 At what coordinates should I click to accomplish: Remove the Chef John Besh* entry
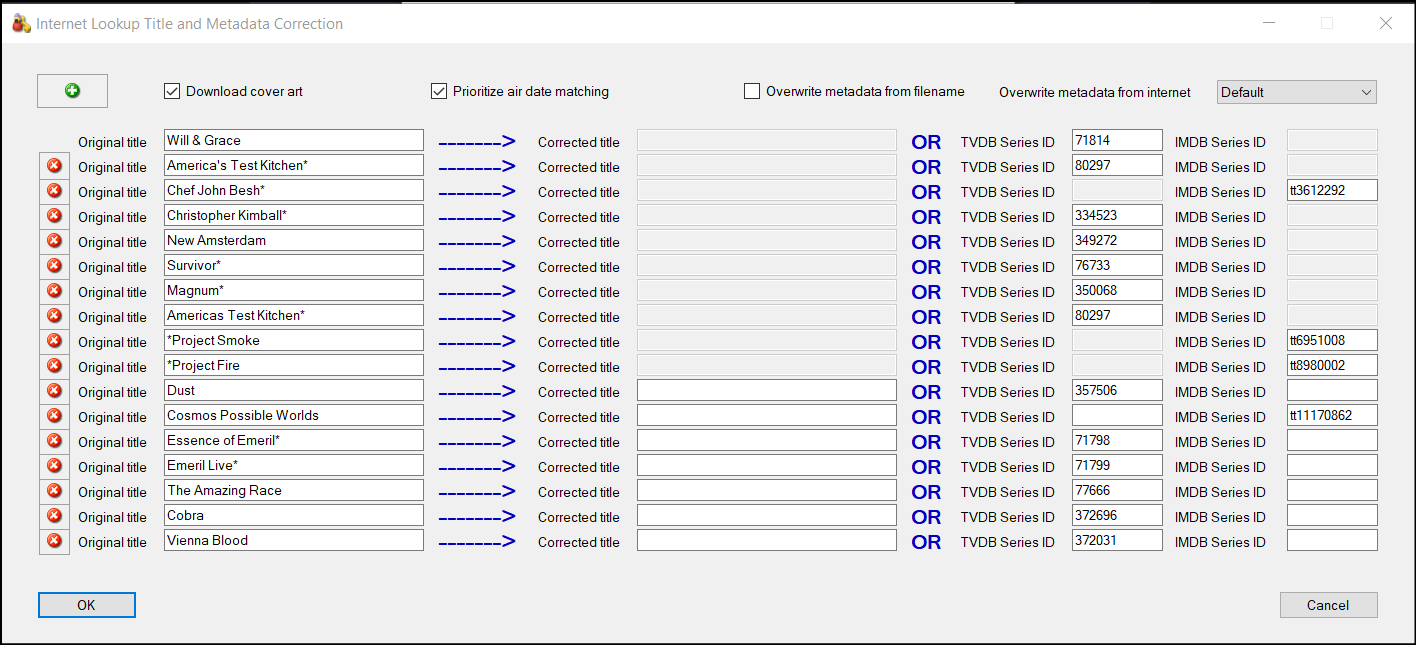pos(54,191)
